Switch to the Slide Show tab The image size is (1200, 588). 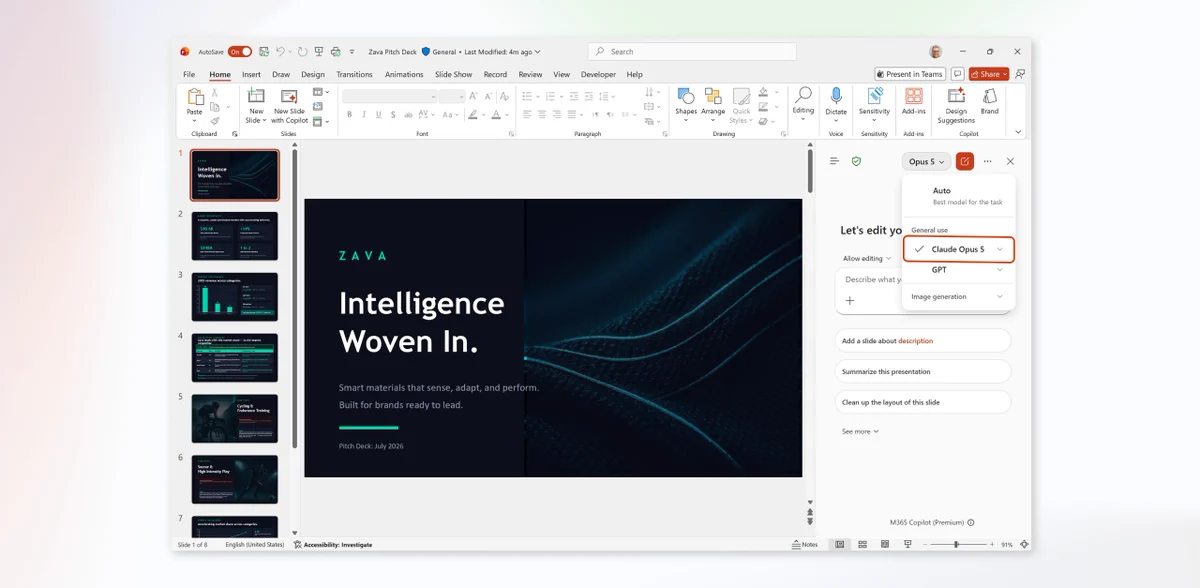(453, 74)
